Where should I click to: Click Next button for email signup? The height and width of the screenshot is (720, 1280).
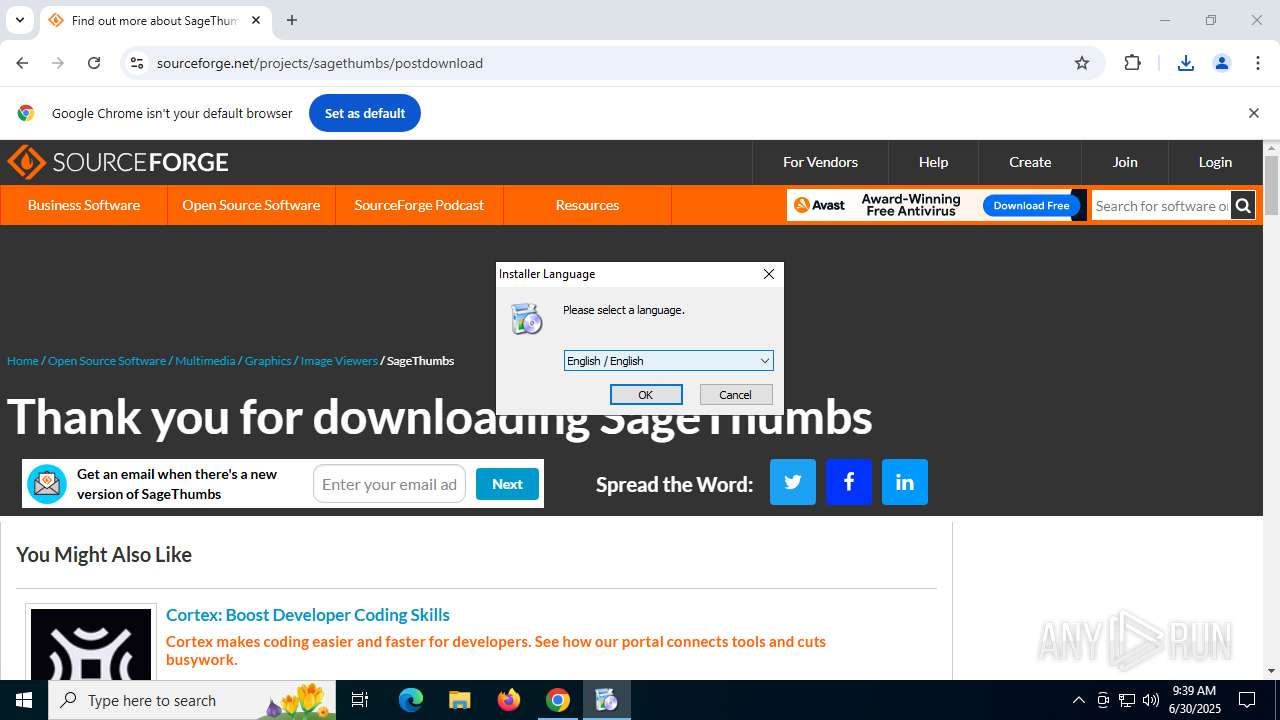coord(507,484)
